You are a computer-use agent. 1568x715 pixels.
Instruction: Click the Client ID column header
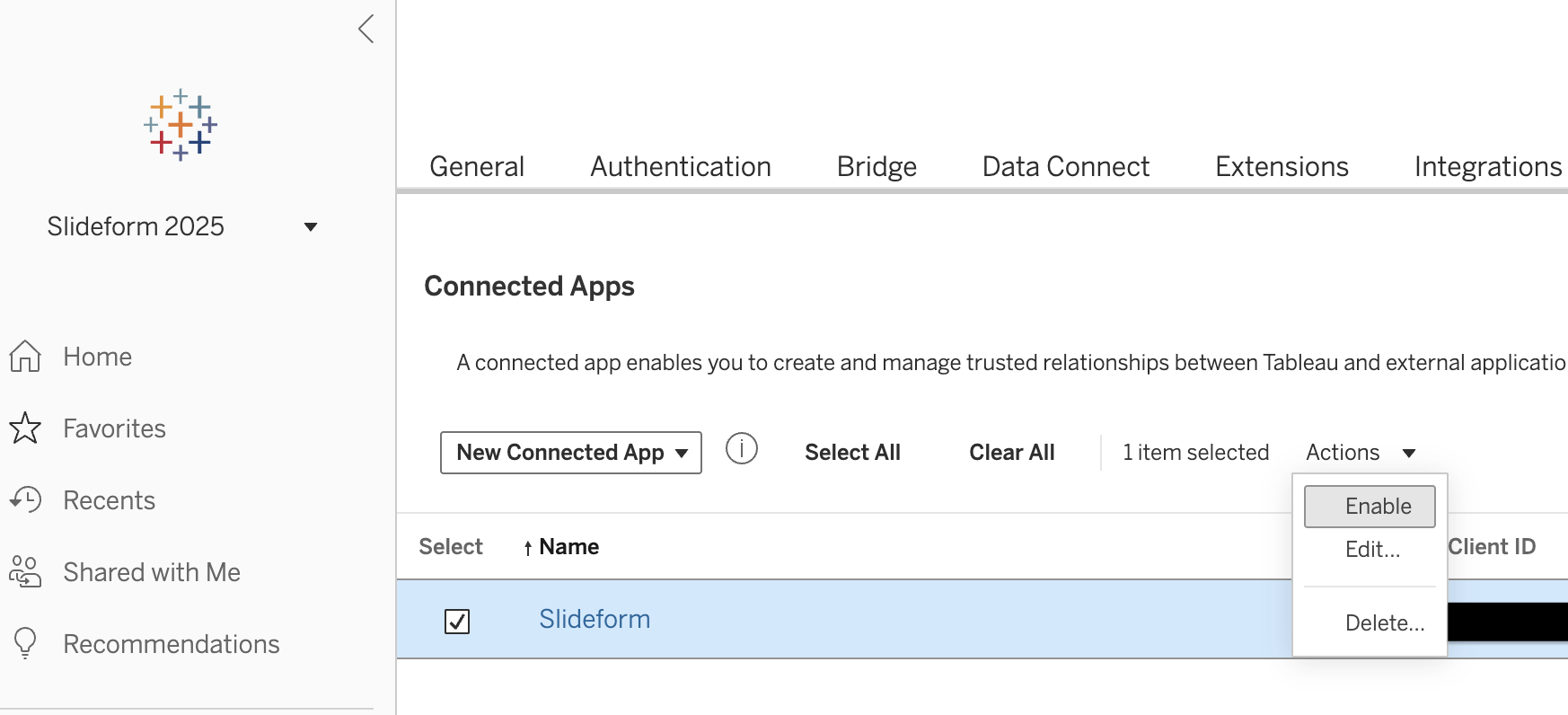click(x=1492, y=547)
